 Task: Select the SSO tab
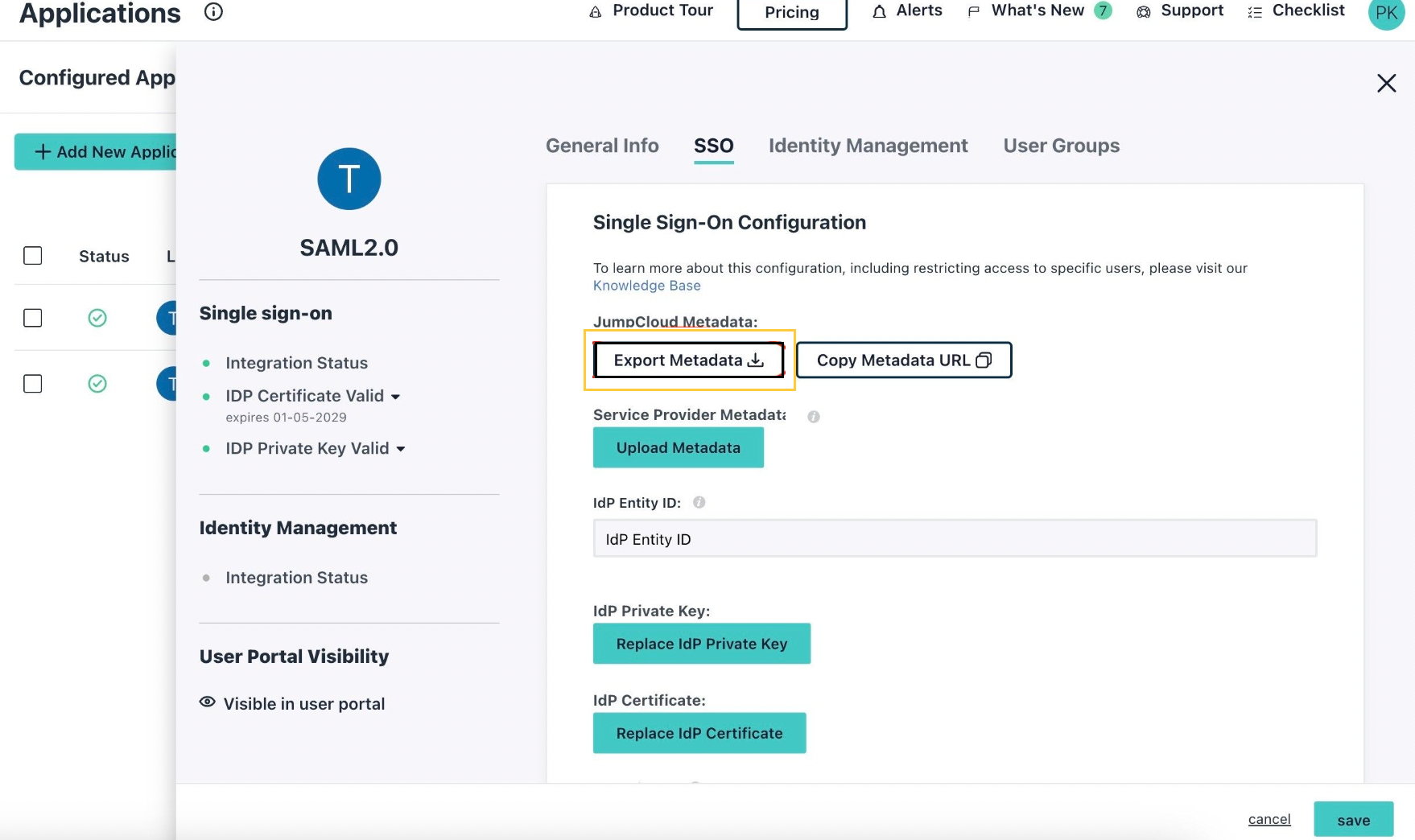714,146
